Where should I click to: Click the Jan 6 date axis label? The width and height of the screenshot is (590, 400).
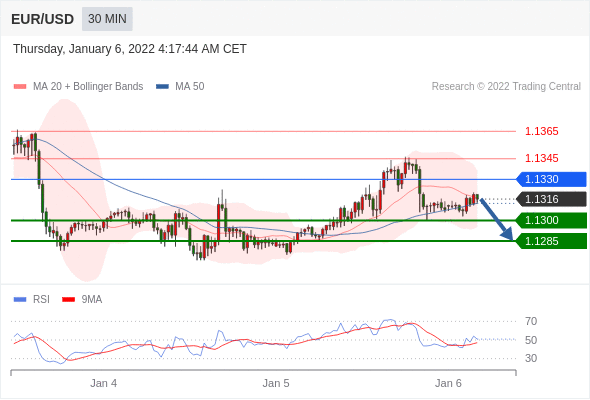pyautogui.click(x=448, y=383)
